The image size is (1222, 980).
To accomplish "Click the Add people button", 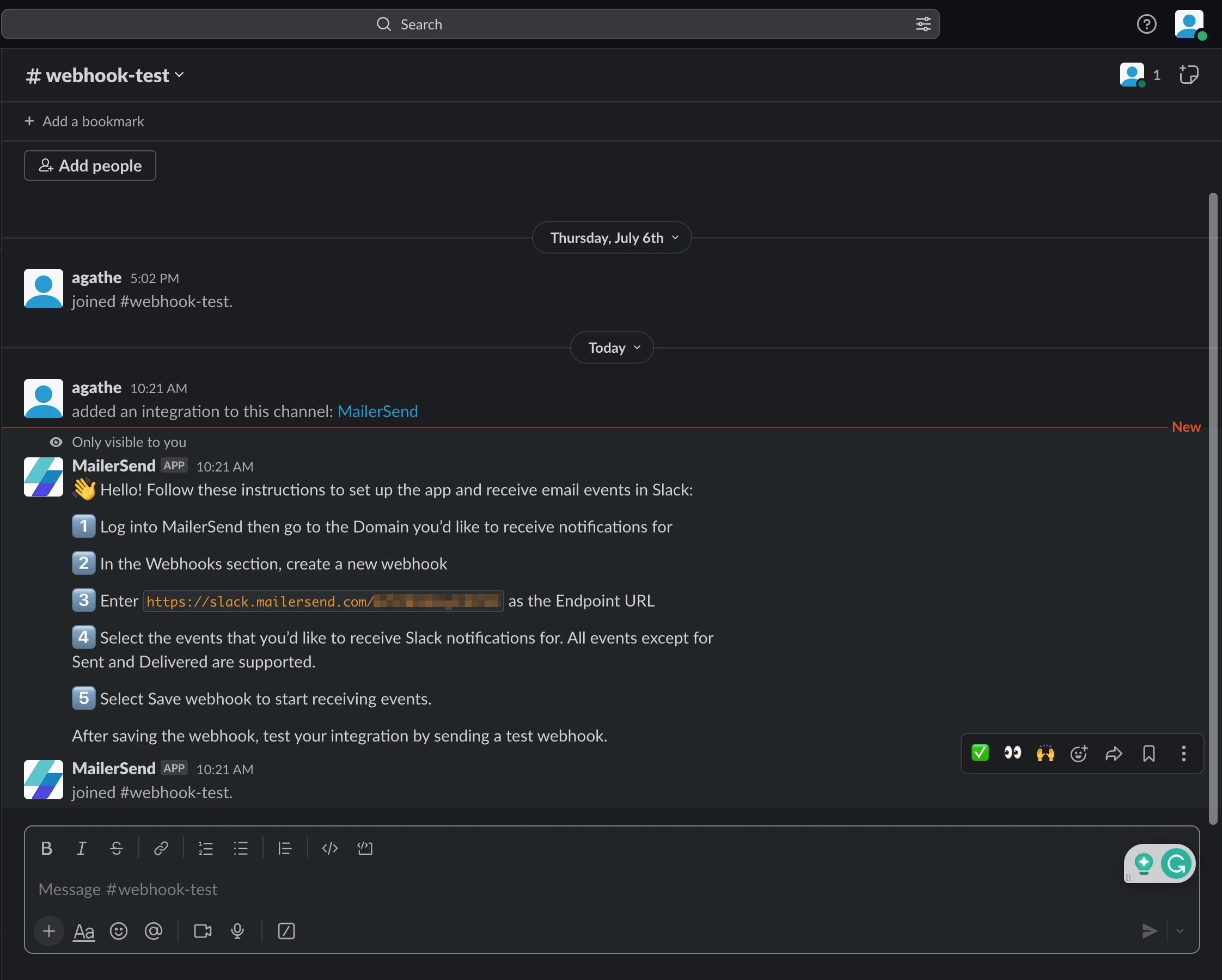I will coord(90,166).
